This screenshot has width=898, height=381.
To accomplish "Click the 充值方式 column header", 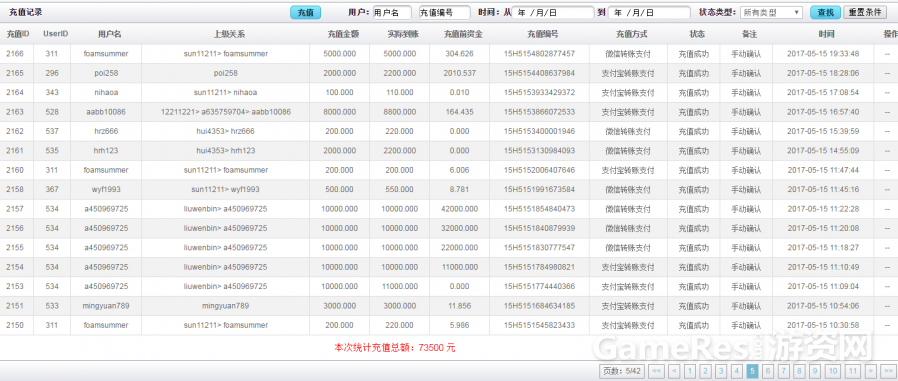I will click(x=632, y=34).
